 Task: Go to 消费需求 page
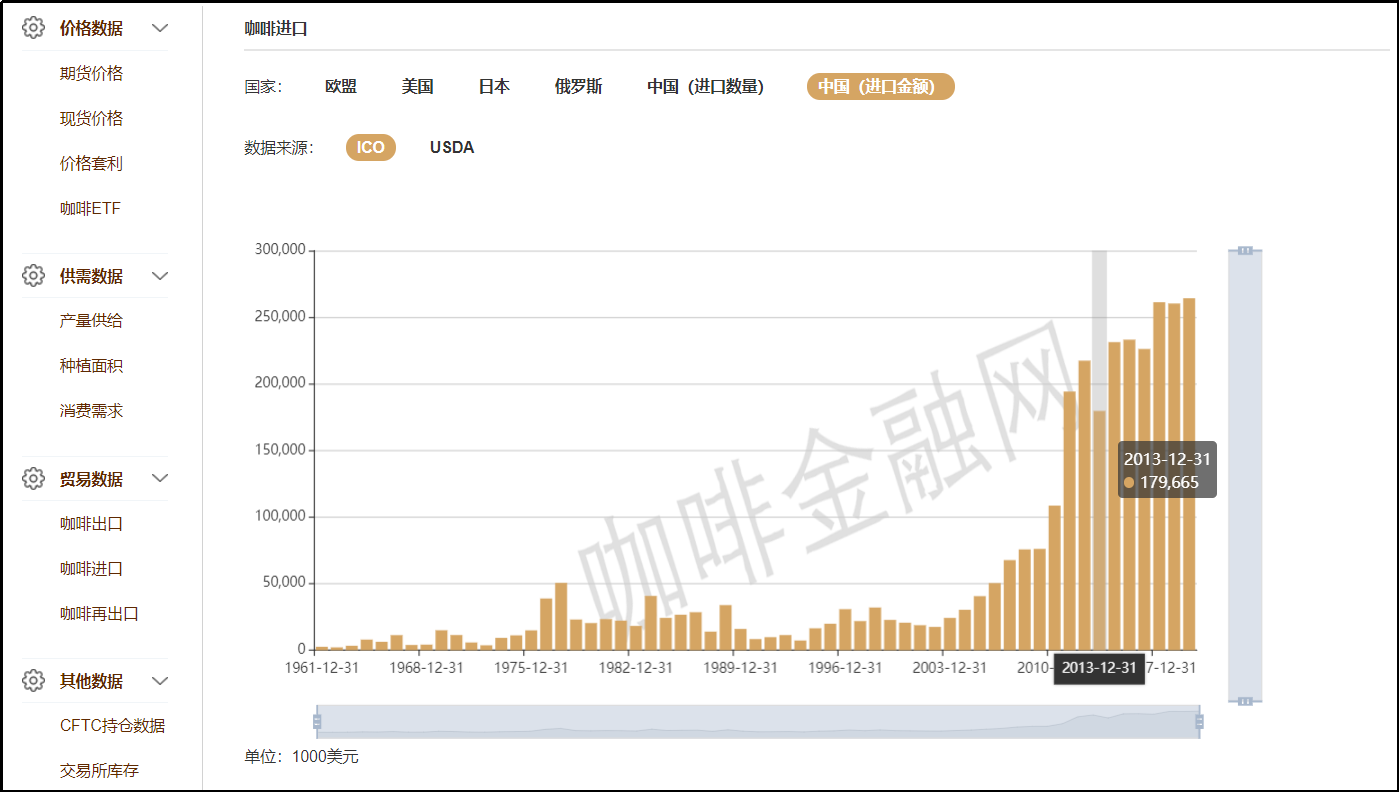point(91,410)
